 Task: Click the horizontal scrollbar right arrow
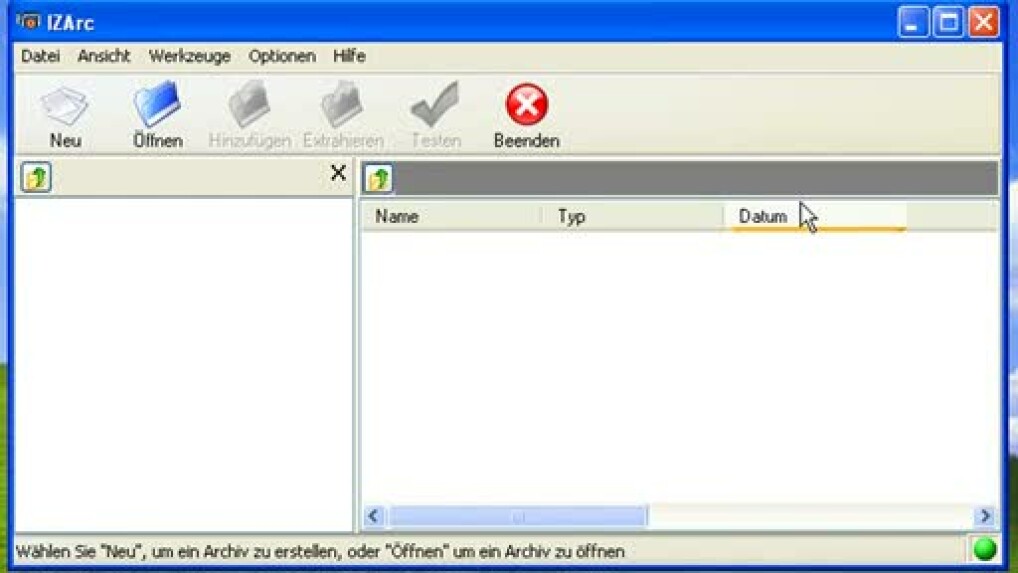coord(985,516)
